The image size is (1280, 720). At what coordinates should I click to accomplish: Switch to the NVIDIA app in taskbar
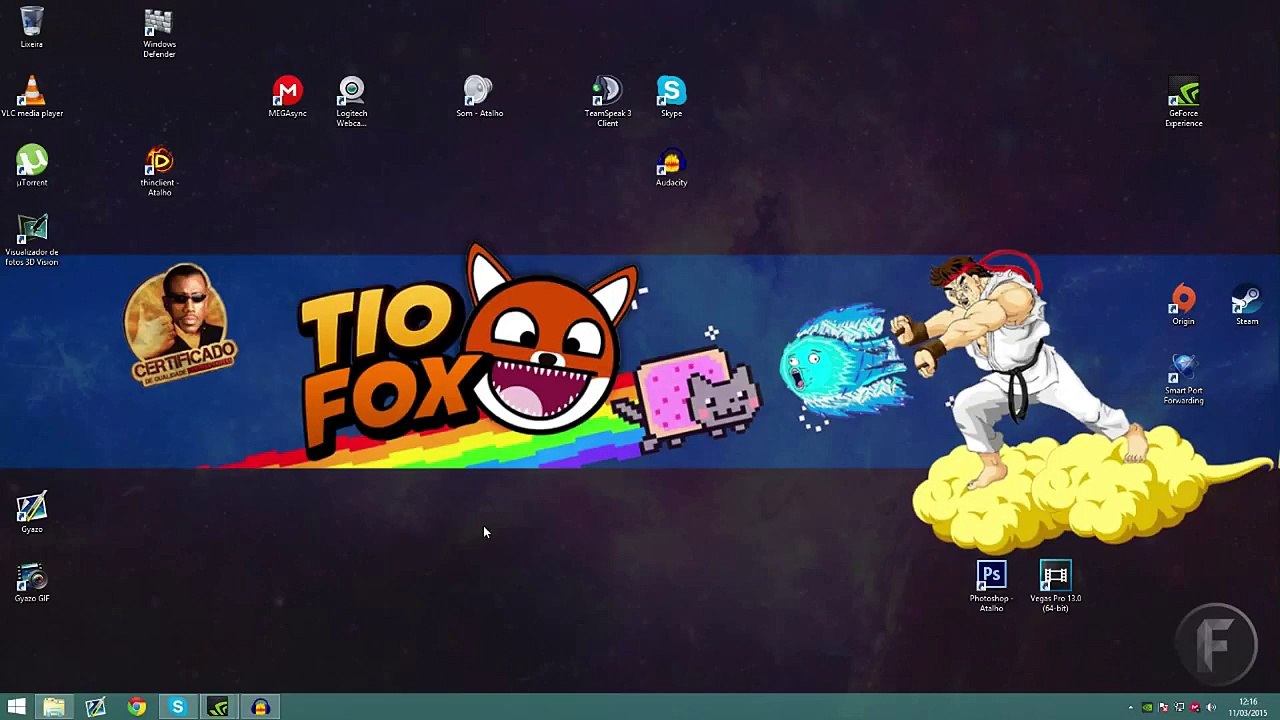coord(218,708)
